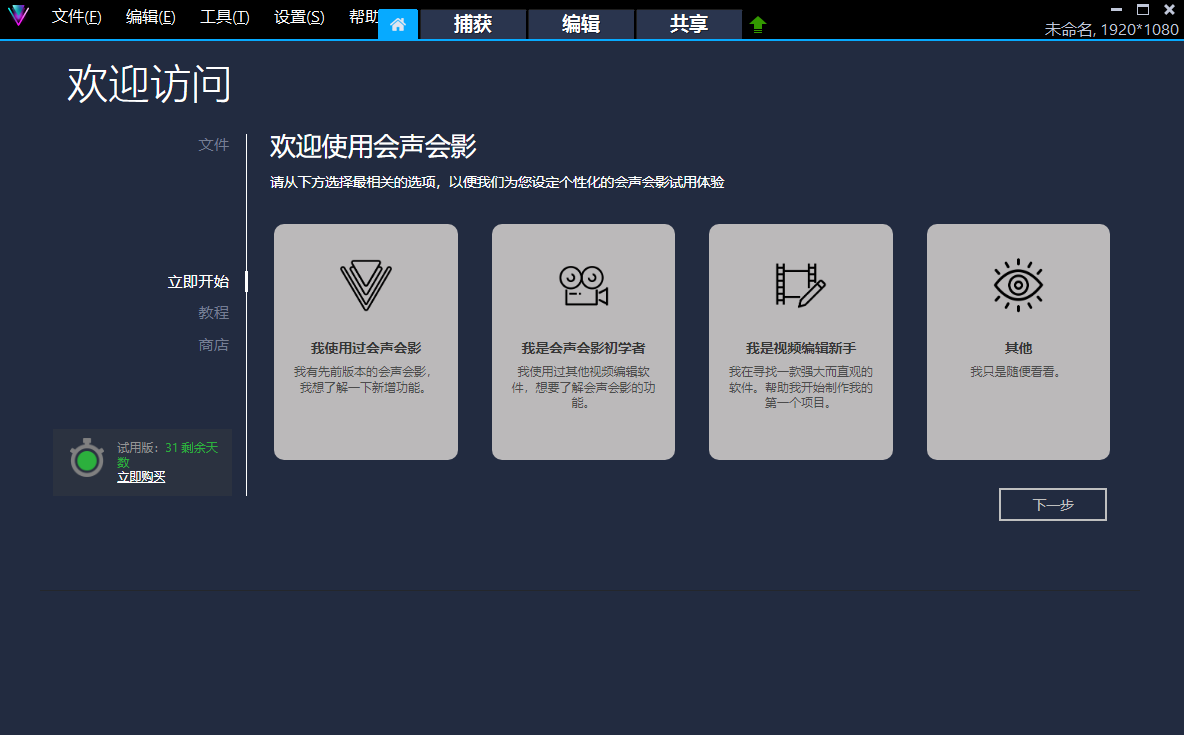Click the VideoStudio logo icon in top-left
Viewport: 1184px width, 735px height.
(18, 17)
